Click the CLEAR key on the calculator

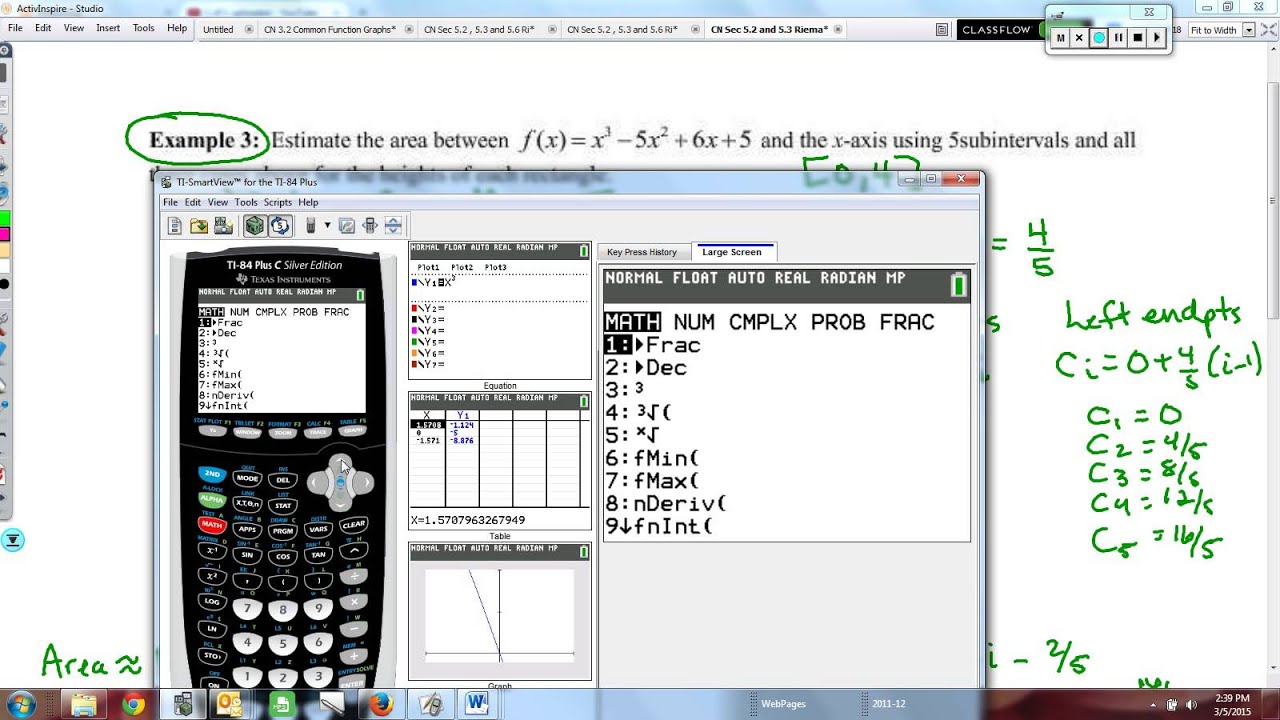[x=354, y=525]
